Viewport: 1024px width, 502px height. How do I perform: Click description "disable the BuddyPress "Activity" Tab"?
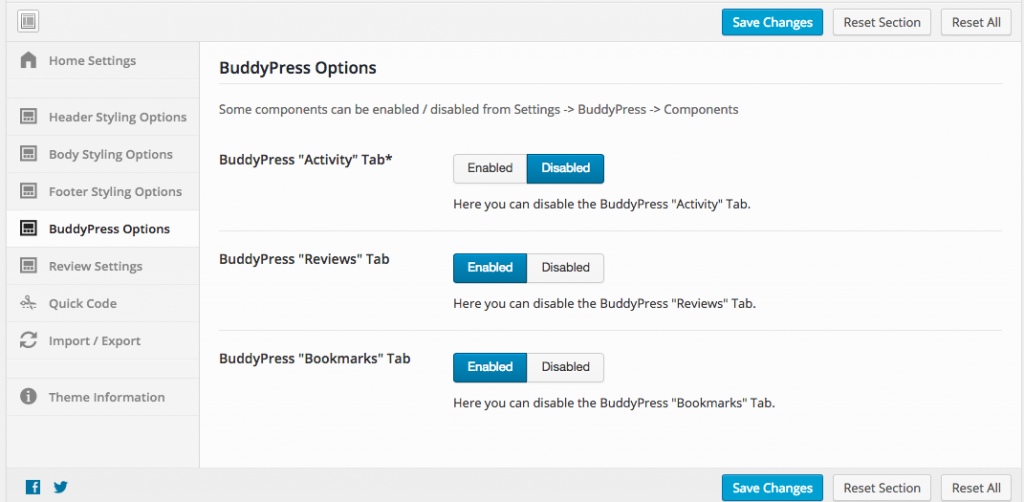[602, 204]
